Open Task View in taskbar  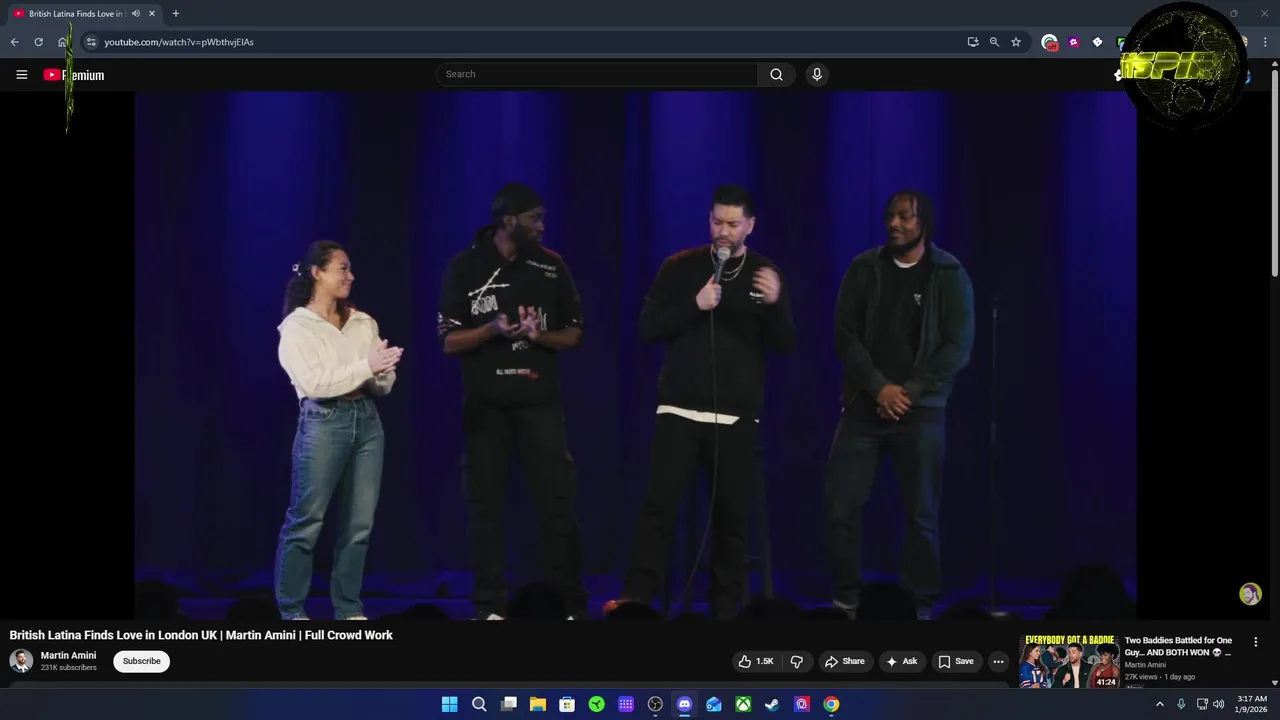(x=508, y=704)
